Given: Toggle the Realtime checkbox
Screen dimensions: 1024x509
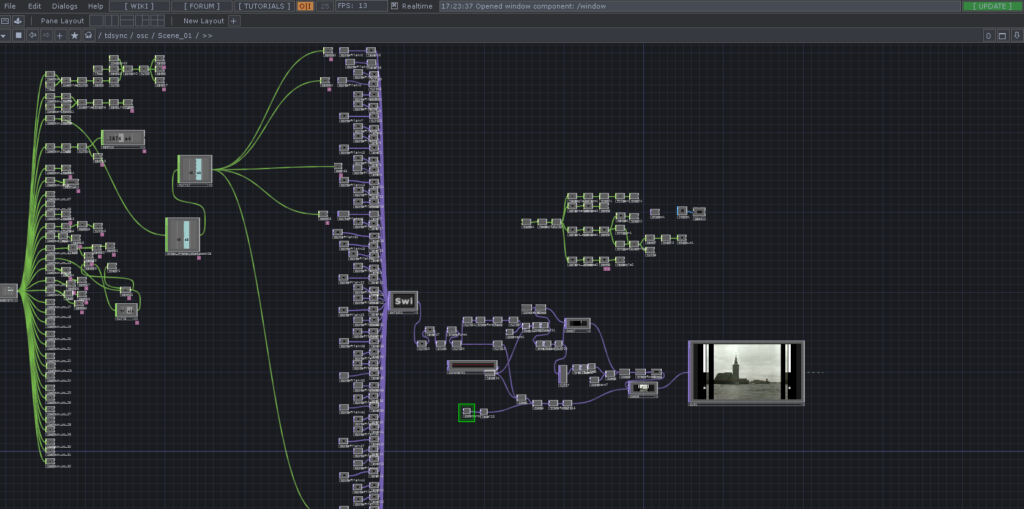Looking at the screenshot, I should [x=395, y=6].
